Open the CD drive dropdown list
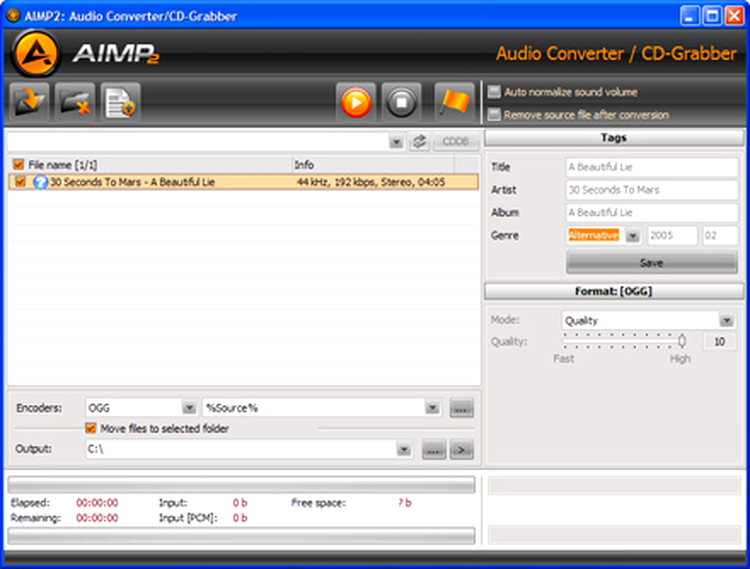The height and width of the screenshot is (569, 750). tap(396, 142)
